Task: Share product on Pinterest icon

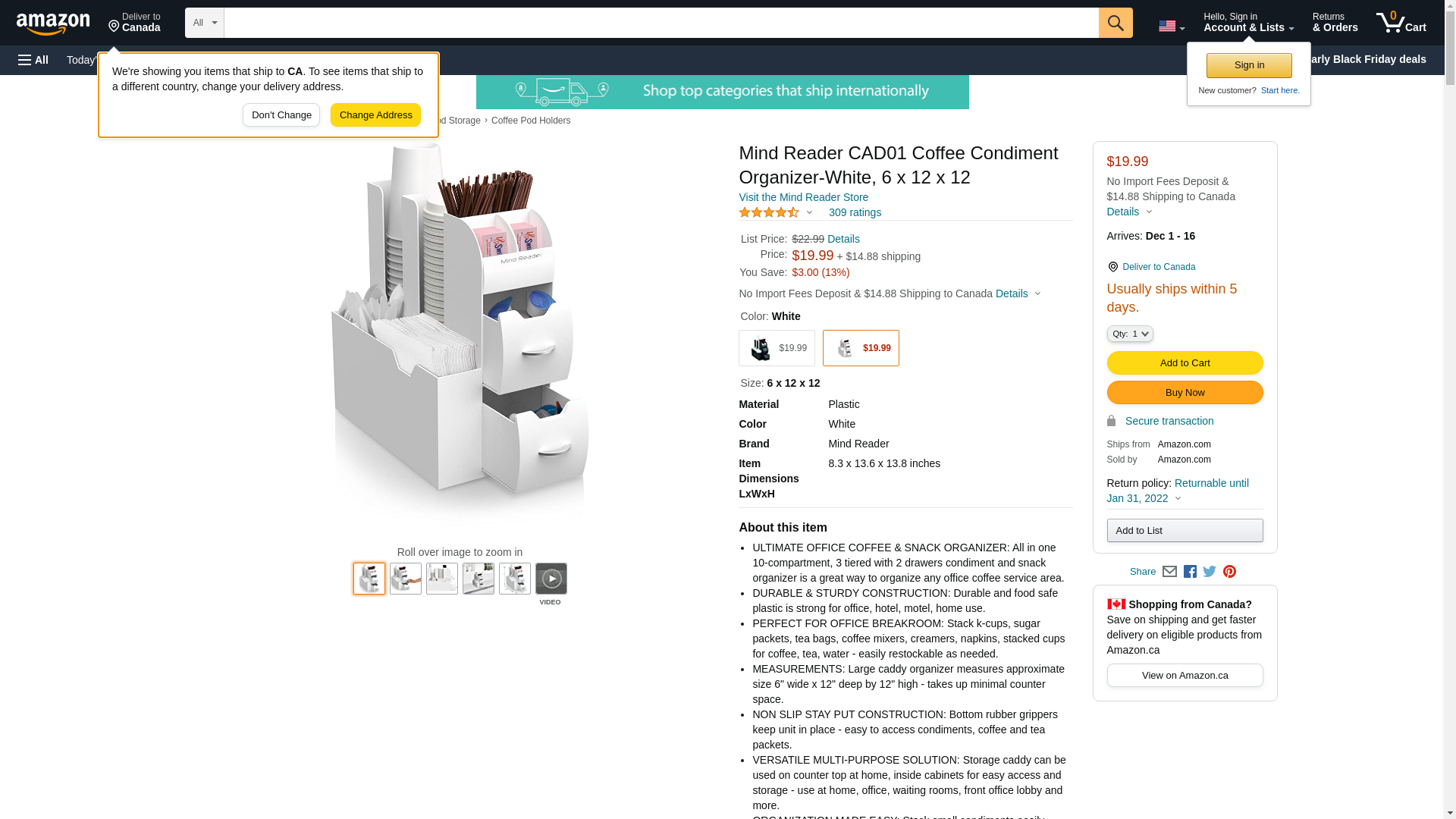Action: point(1229,572)
